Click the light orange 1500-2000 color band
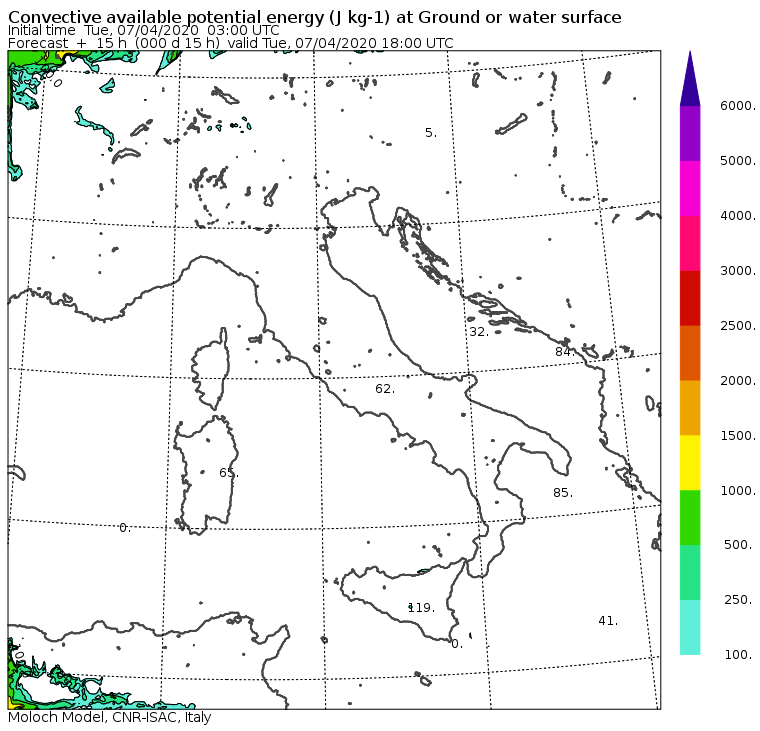Screen dimensions: 760x731 tap(690, 408)
